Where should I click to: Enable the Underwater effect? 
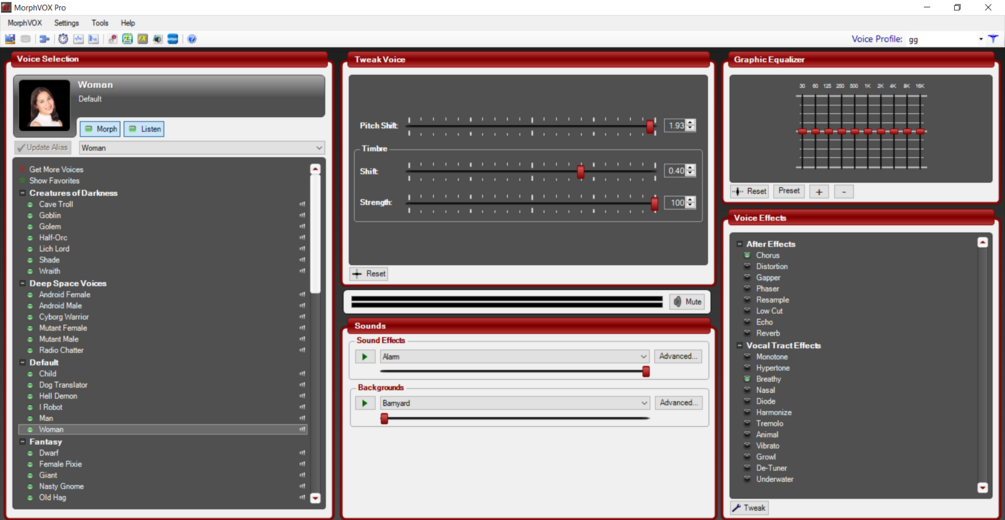tap(747, 480)
